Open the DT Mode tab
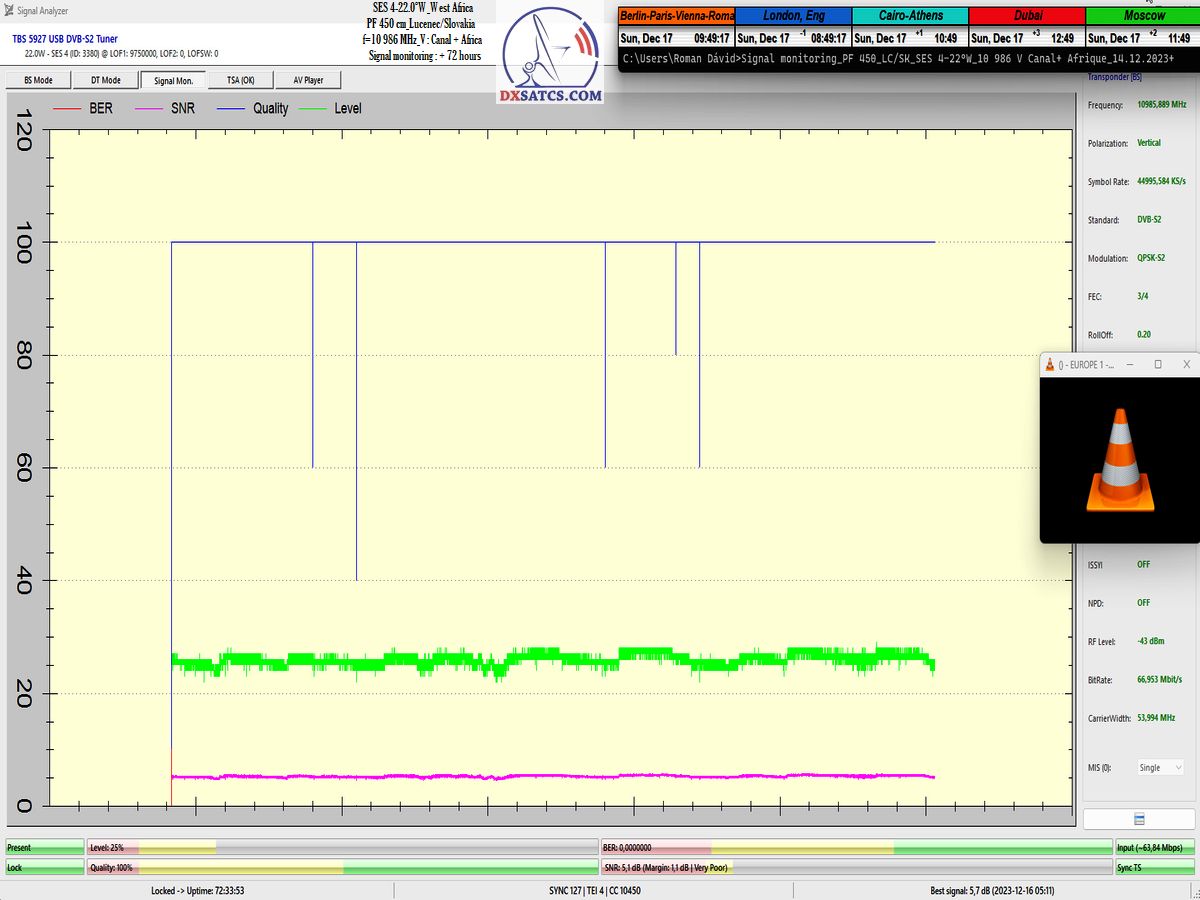Image resolution: width=1200 pixels, height=900 pixels. click(x=105, y=80)
